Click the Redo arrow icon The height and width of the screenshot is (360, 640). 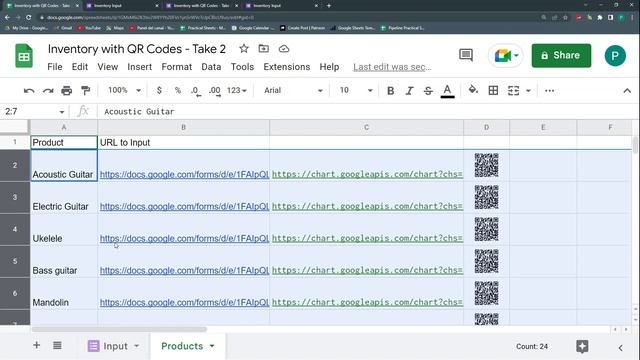(x=48, y=91)
